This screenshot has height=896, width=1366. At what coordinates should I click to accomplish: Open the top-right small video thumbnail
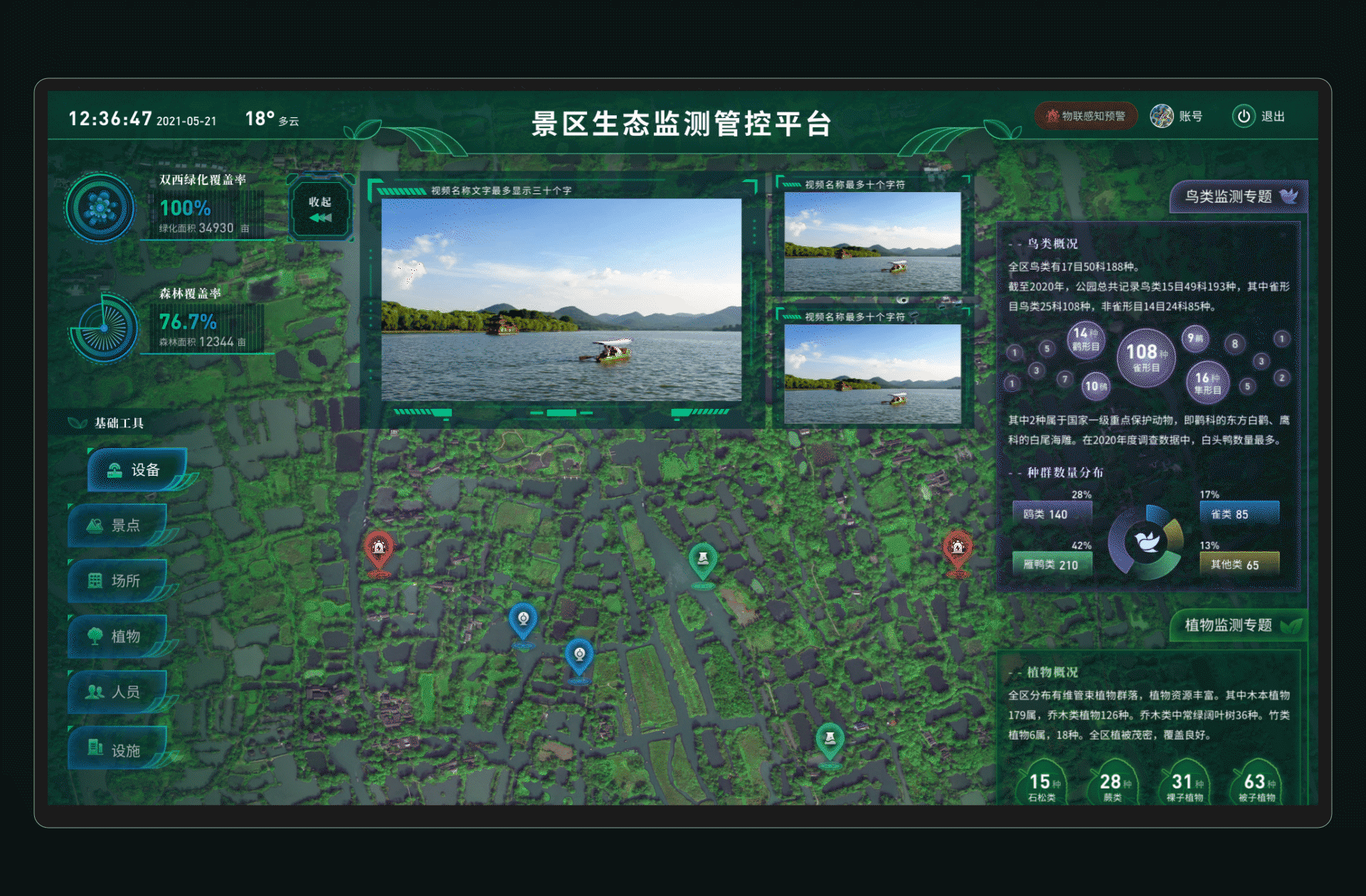(872, 240)
